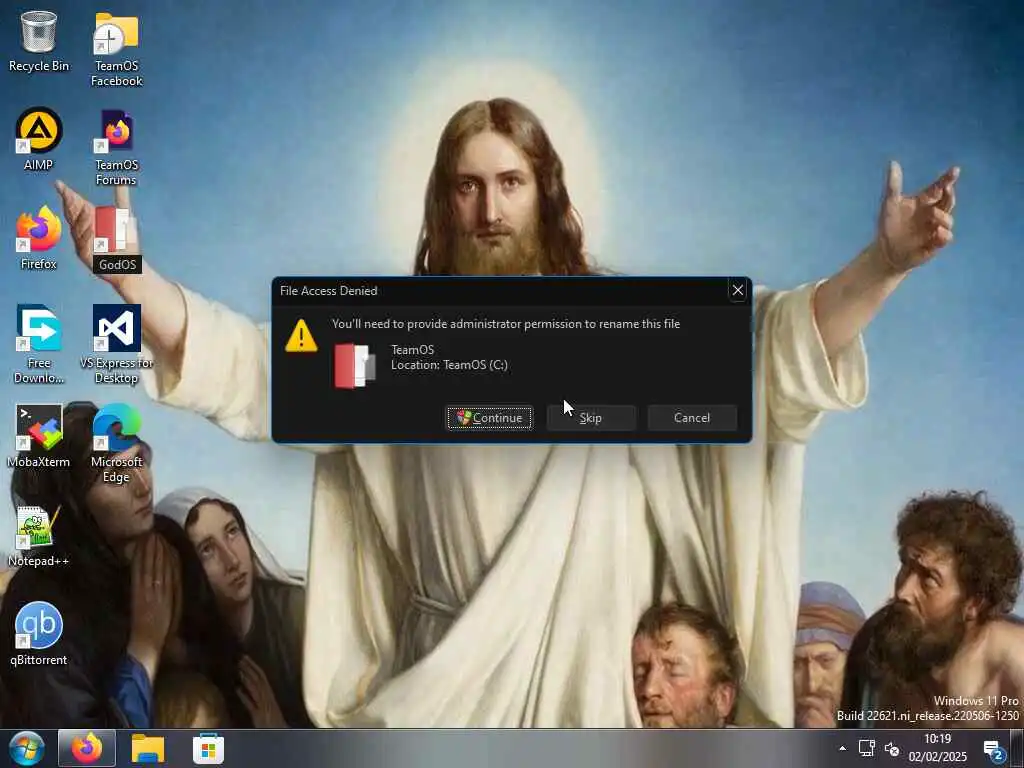The image size is (1024, 768).
Task: Open Free Download Manager shortcut
Action: point(39,344)
